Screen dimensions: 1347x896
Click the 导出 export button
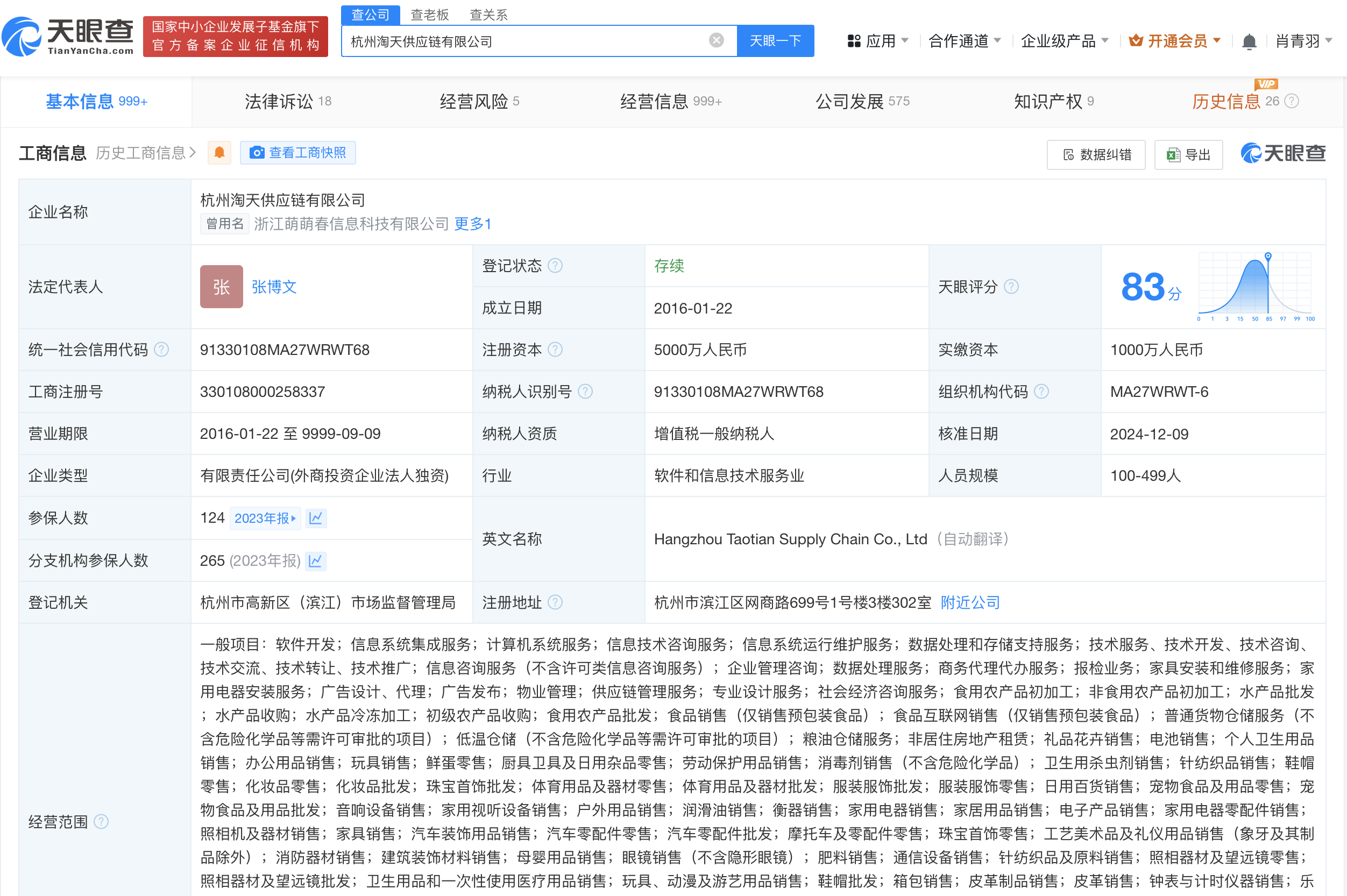pos(1189,154)
